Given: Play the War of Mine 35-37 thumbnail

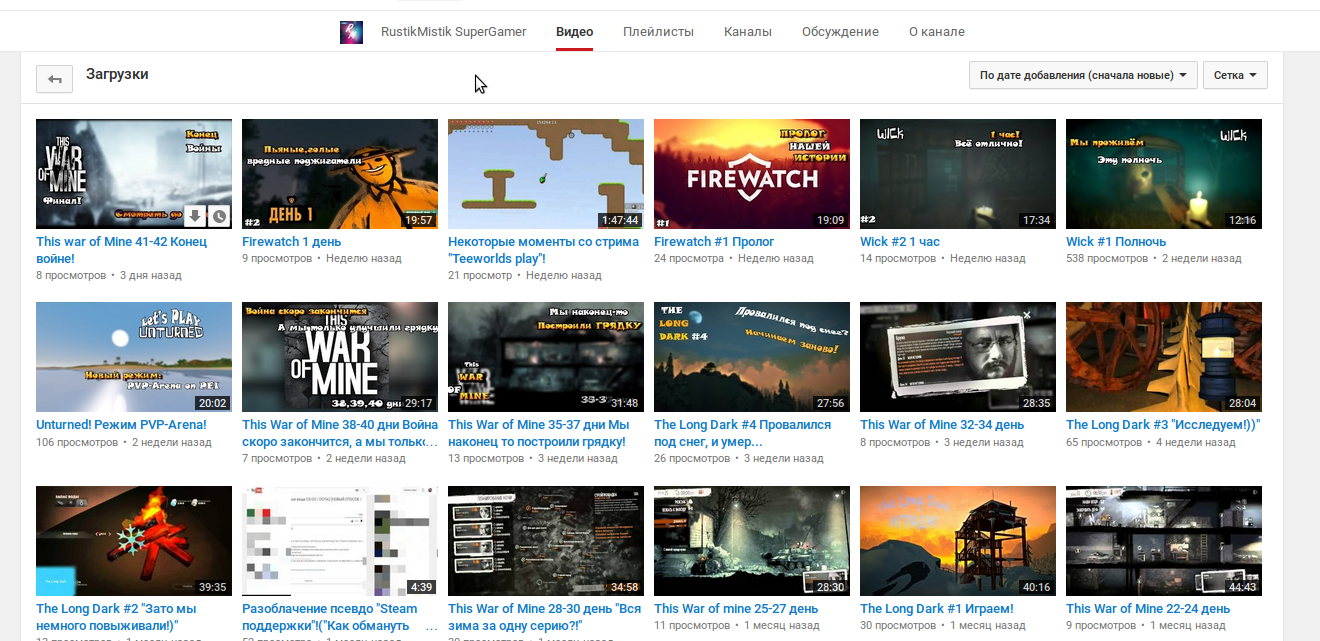Looking at the screenshot, I should 546,357.
